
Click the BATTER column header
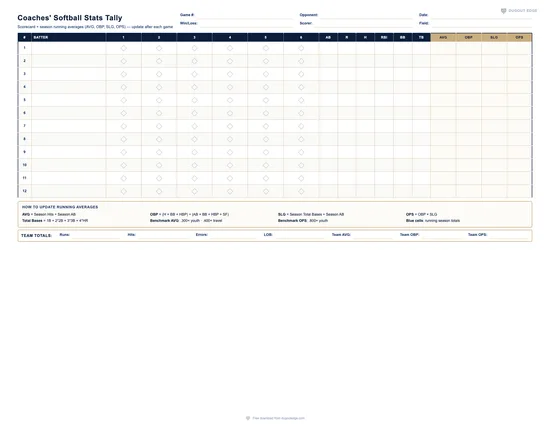[x=69, y=37]
